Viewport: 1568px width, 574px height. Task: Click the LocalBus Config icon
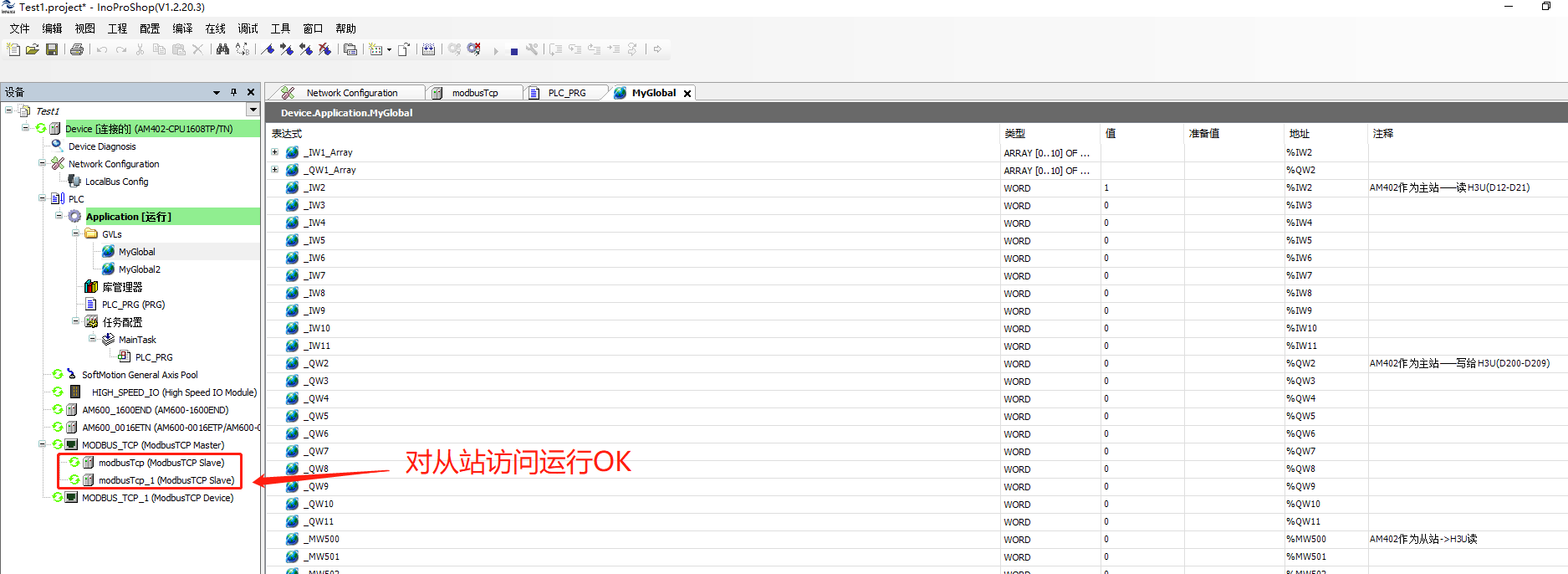pyautogui.click(x=74, y=181)
